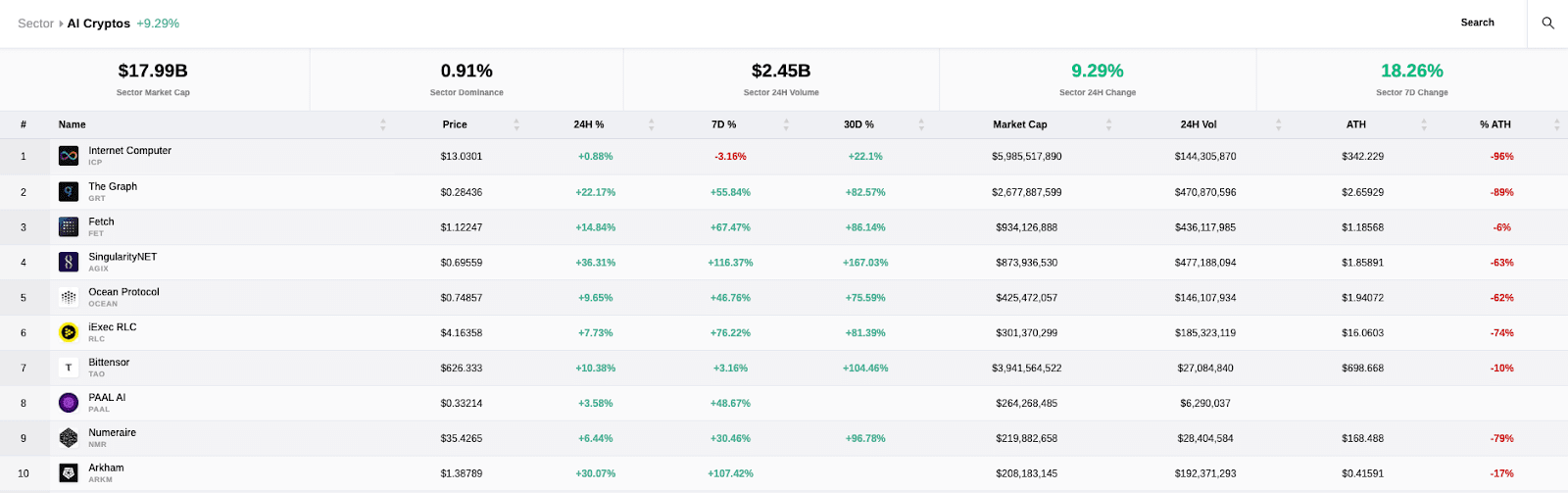Click the 0.91% Sector Dominance value
This screenshot has height=493, width=1568.
[466, 71]
